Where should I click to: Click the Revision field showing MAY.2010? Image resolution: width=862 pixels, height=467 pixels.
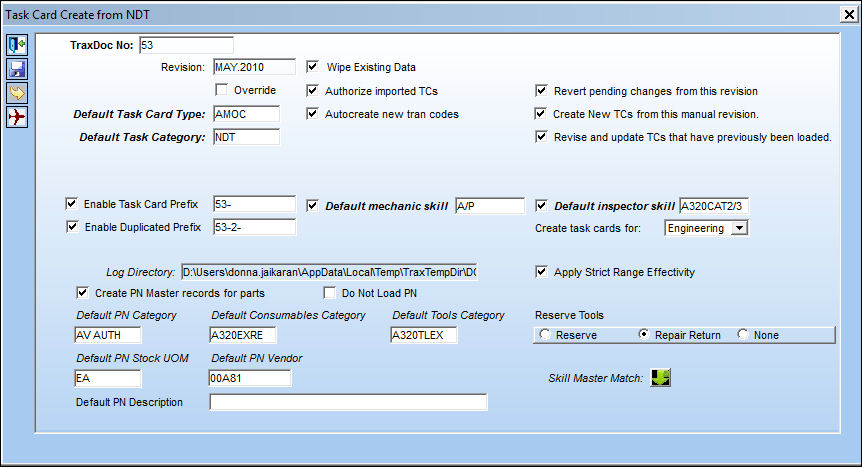(x=254, y=67)
